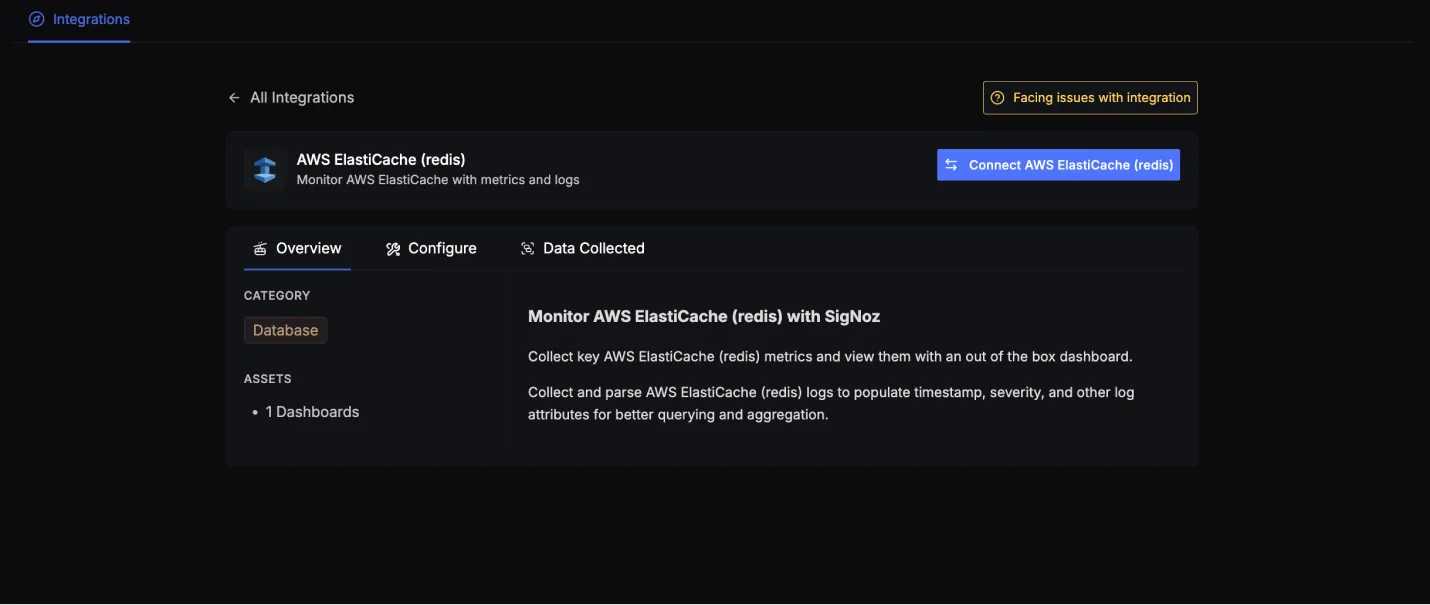The width and height of the screenshot is (1430, 605).
Task: Click the 1 Dashboards asset entry
Action: point(312,412)
